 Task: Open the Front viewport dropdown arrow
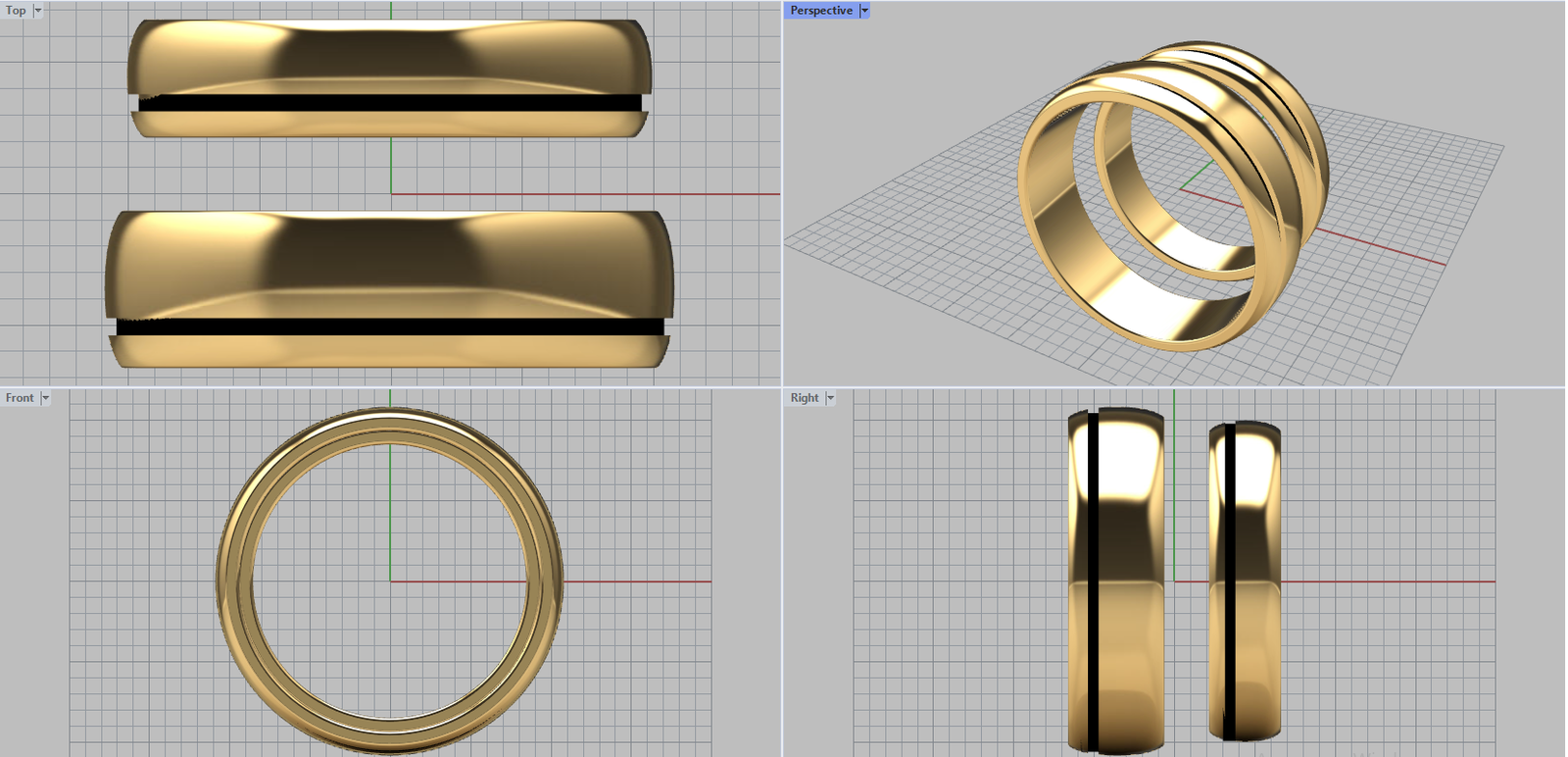tap(45, 398)
